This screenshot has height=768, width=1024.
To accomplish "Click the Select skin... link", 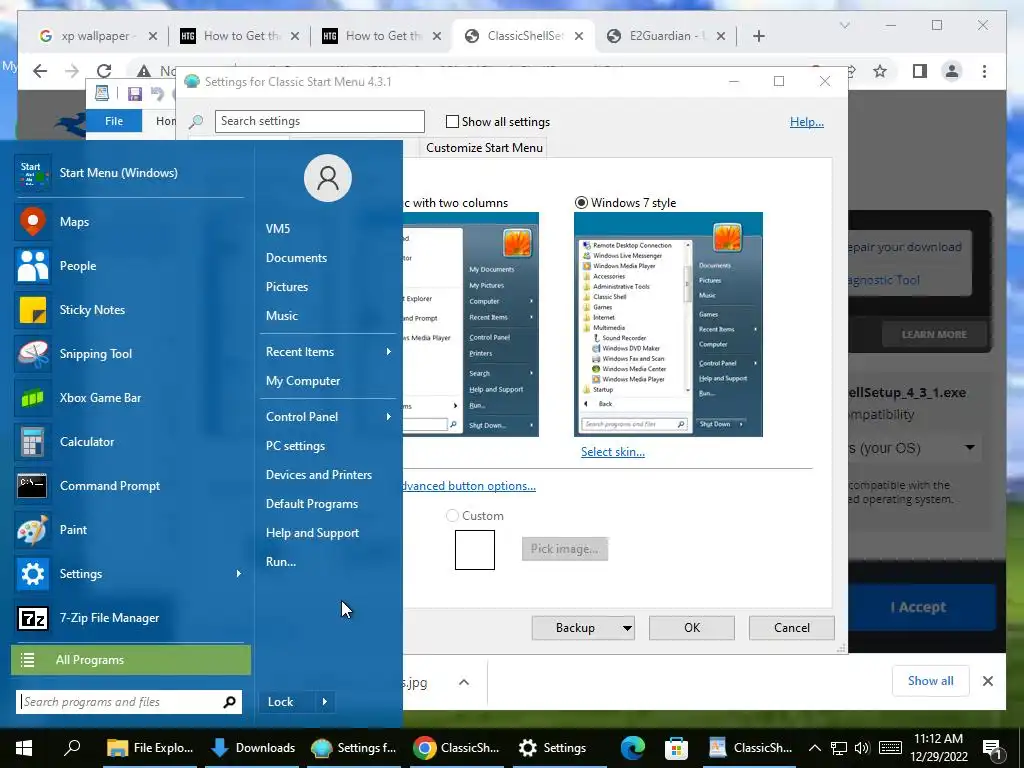I will [613, 452].
